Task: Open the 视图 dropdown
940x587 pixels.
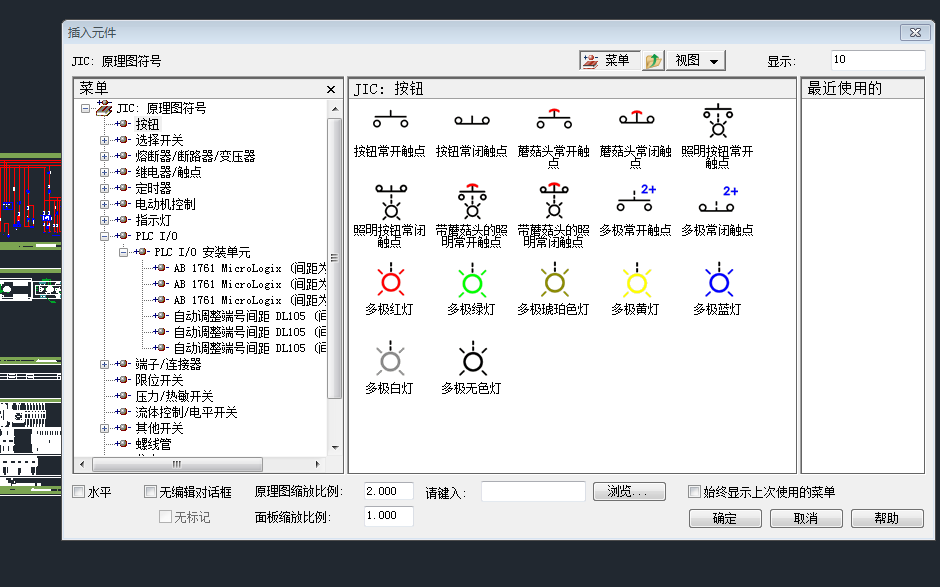Action: 697,61
